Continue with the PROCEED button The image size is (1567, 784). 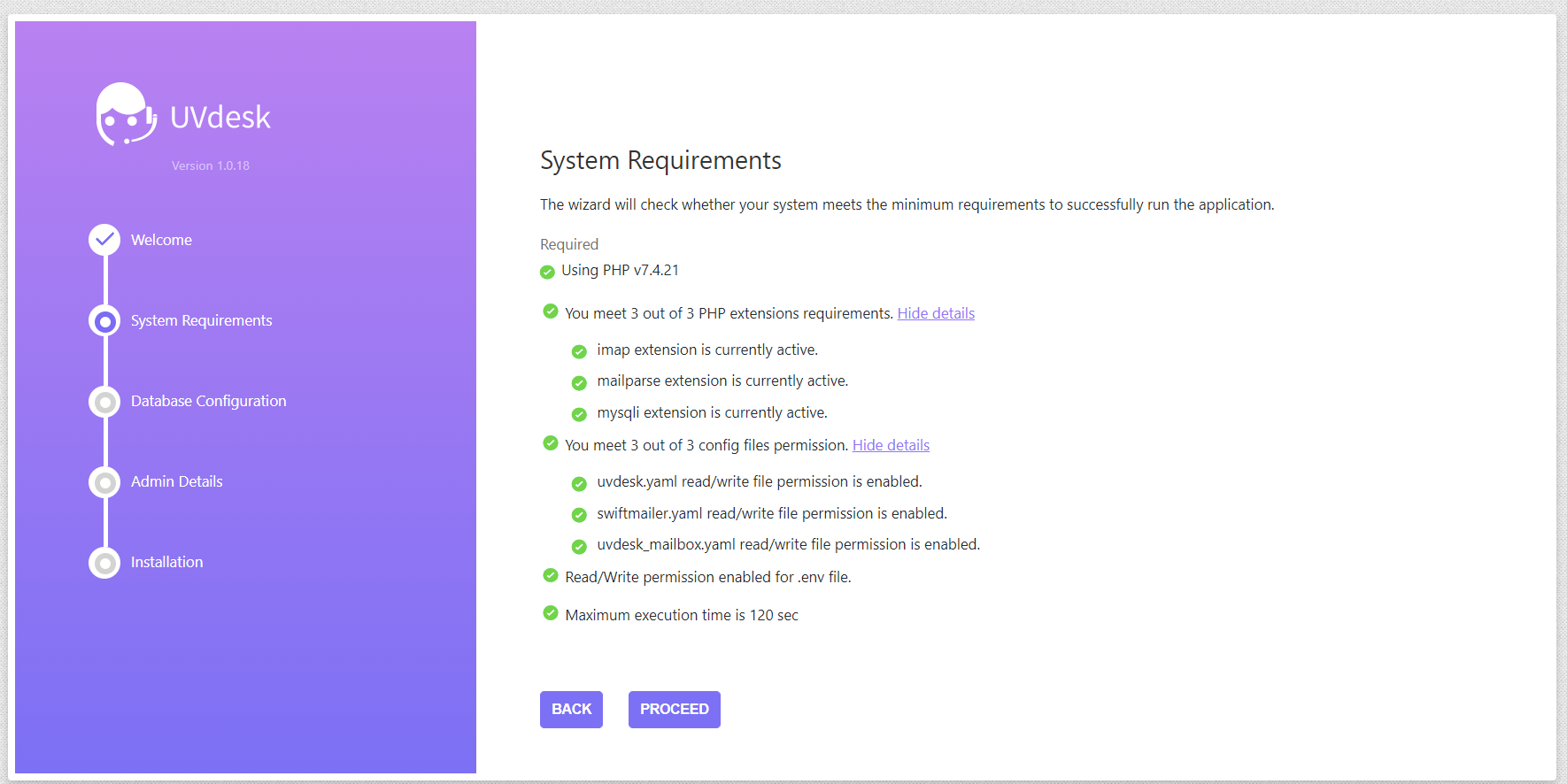coord(675,710)
